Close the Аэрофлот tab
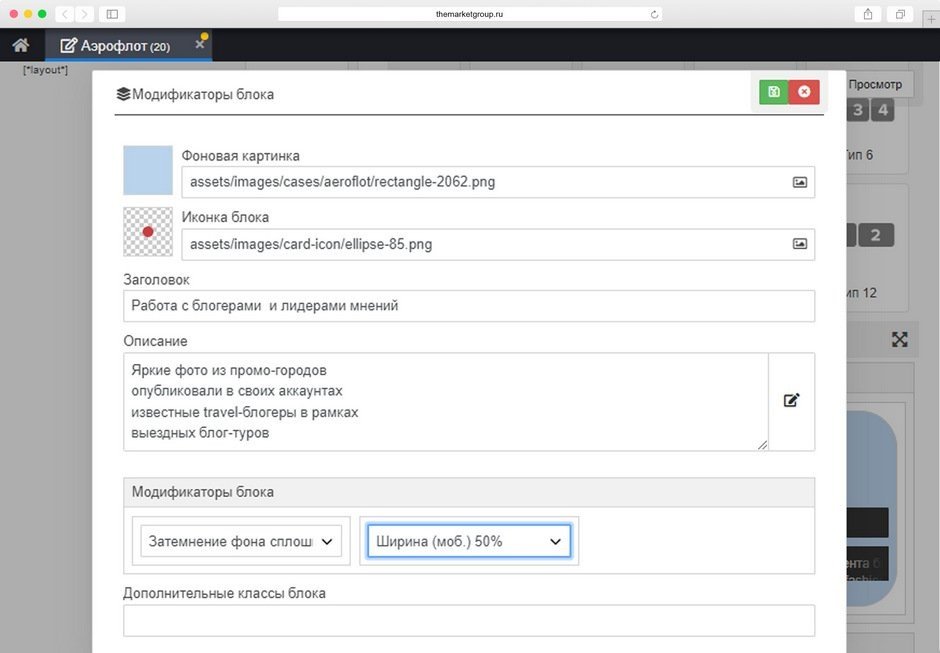The width and height of the screenshot is (940, 653). click(200, 44)
